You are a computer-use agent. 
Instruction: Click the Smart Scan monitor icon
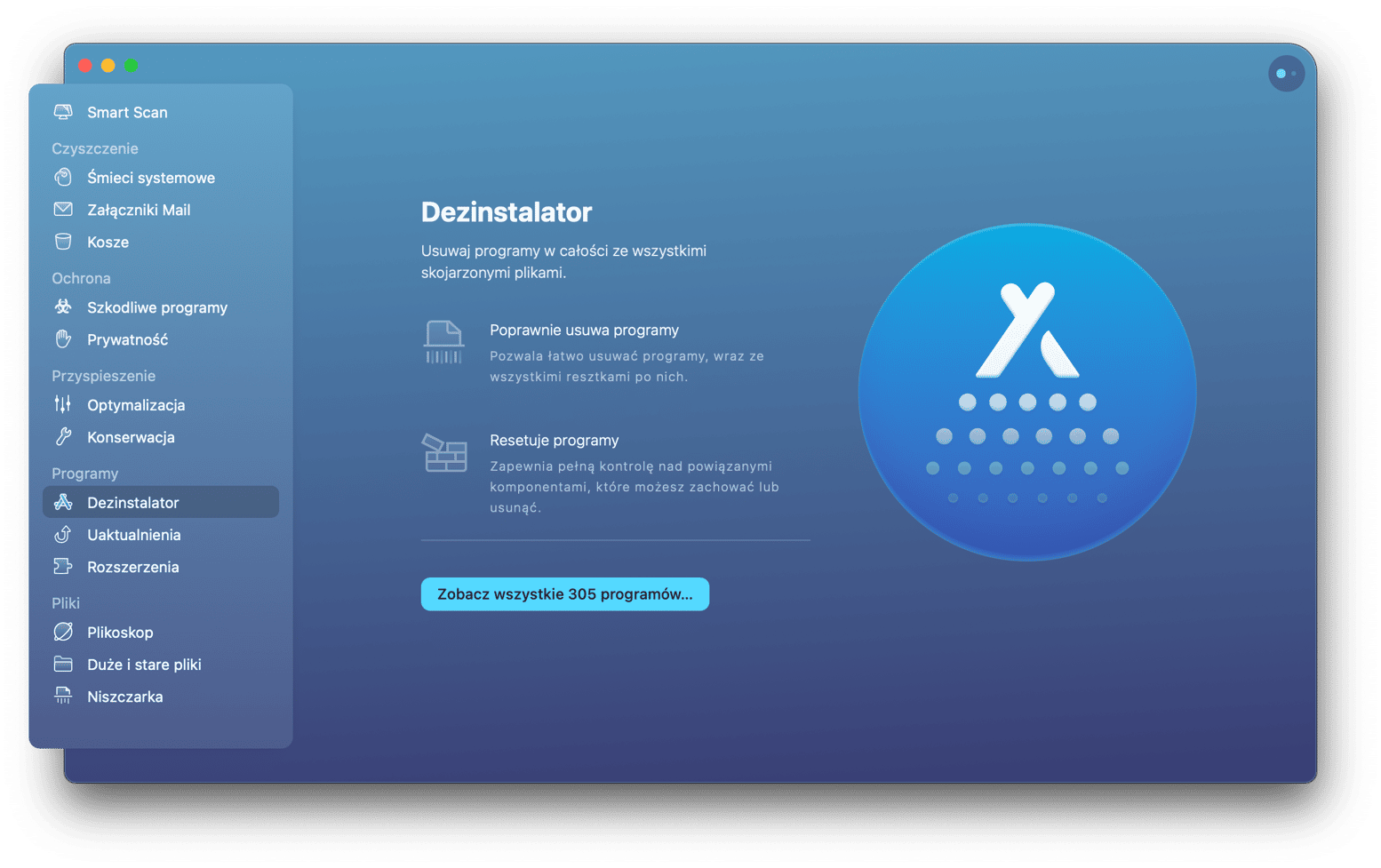pos(63,112)
